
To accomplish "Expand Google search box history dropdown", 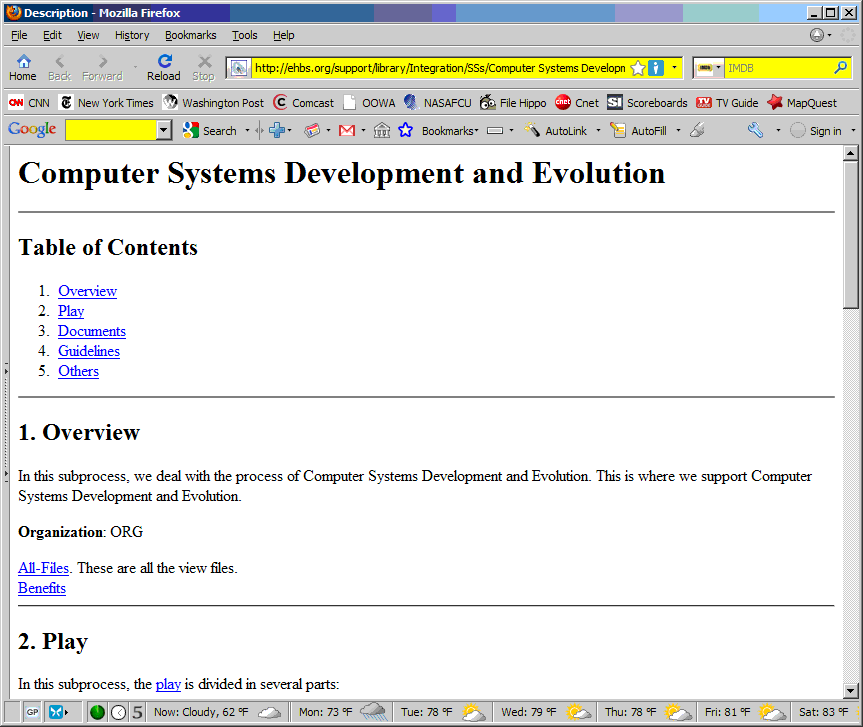I will click(x=163, y=130).
